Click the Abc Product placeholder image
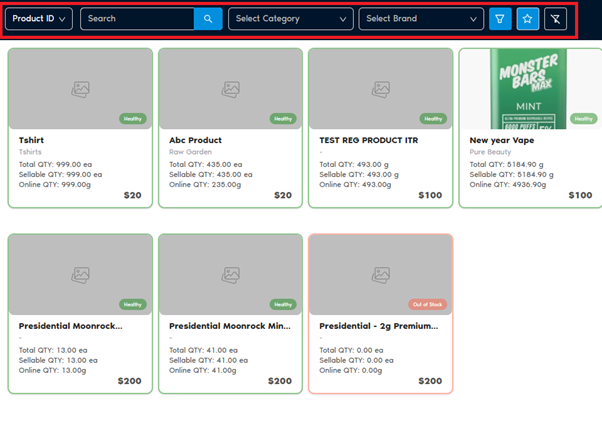 230,89
